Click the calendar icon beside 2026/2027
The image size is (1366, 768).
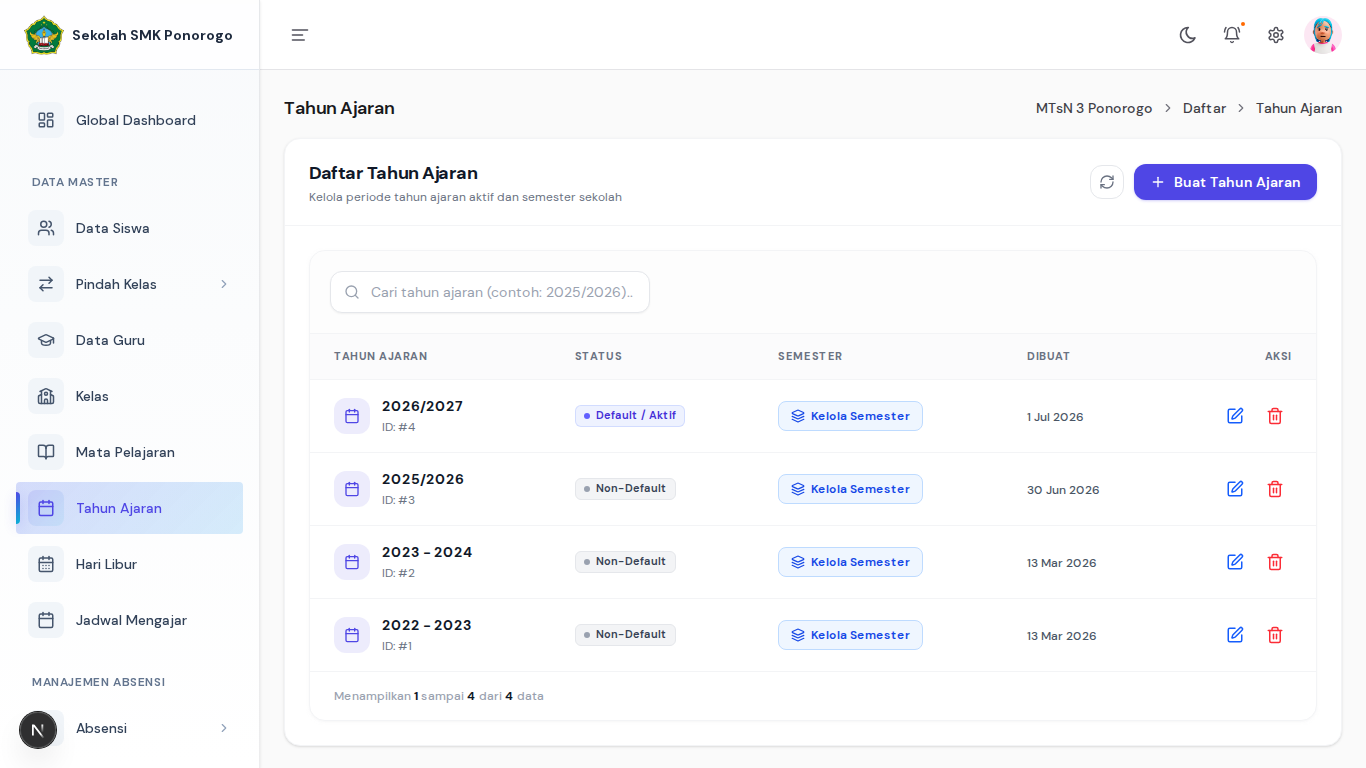click(352, 416)
